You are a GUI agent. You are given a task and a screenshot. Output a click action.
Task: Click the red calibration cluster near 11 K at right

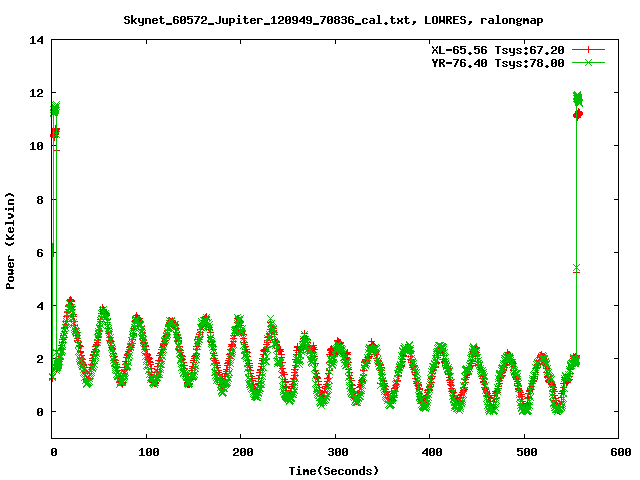tap(578, 114)
